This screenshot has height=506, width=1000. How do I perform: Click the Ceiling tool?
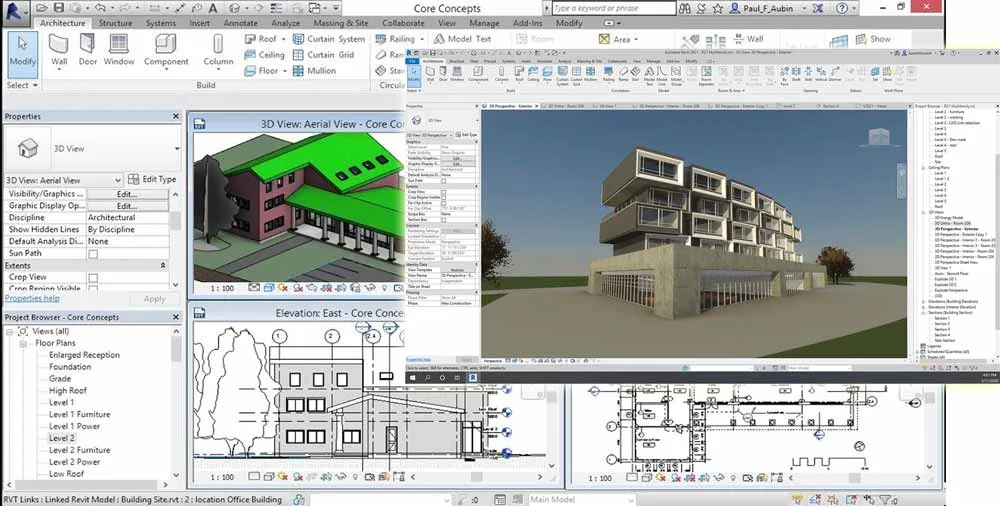264,55
